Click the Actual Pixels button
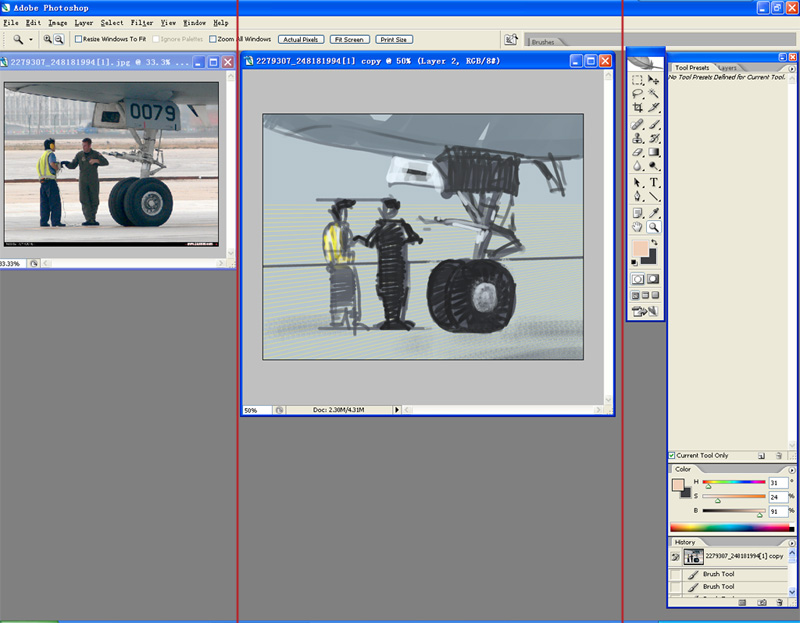This screenshot has width=800, height=623. [x=301, y=39]
